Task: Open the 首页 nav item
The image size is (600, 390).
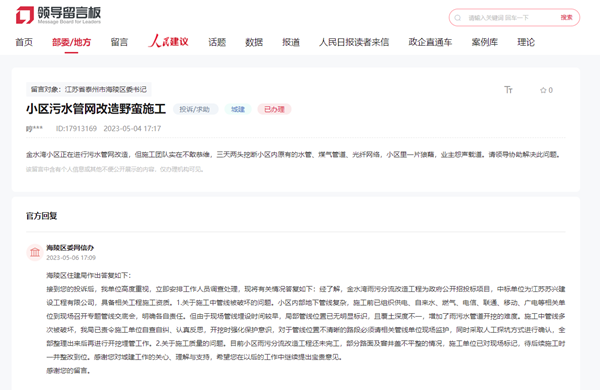Action: [24, 42]
